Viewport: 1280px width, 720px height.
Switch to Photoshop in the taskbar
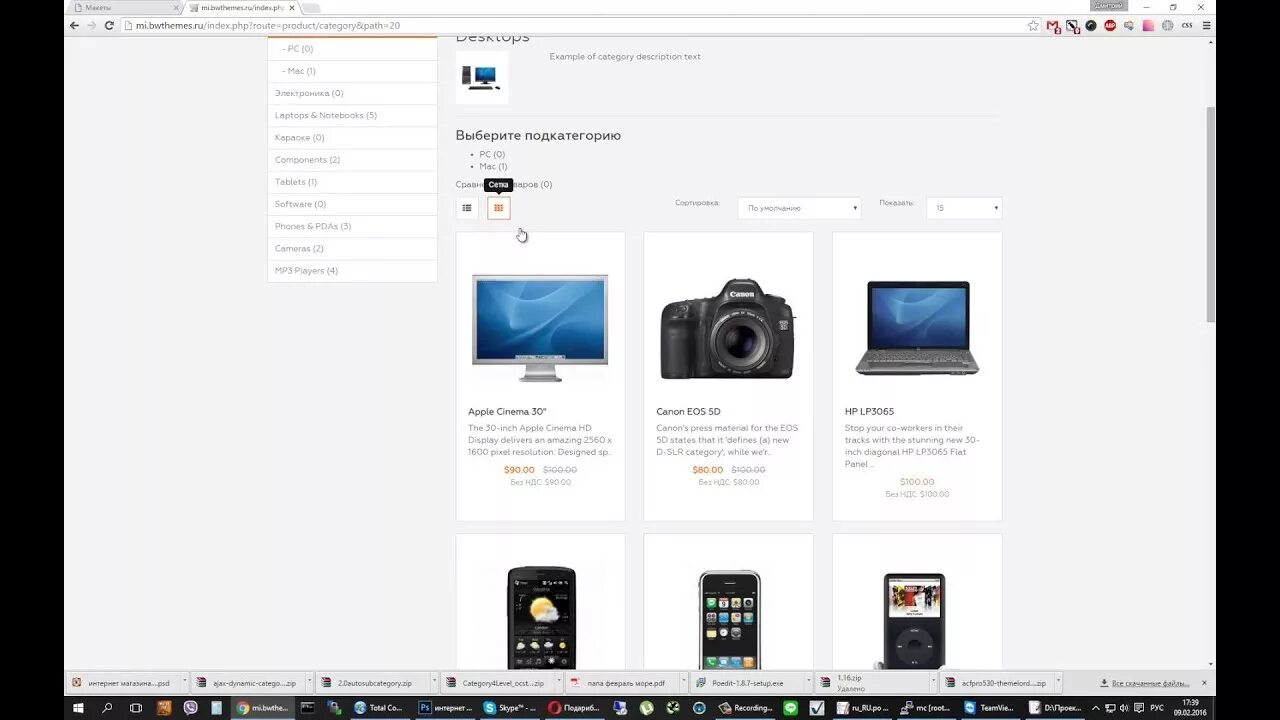tap(445, 708)
